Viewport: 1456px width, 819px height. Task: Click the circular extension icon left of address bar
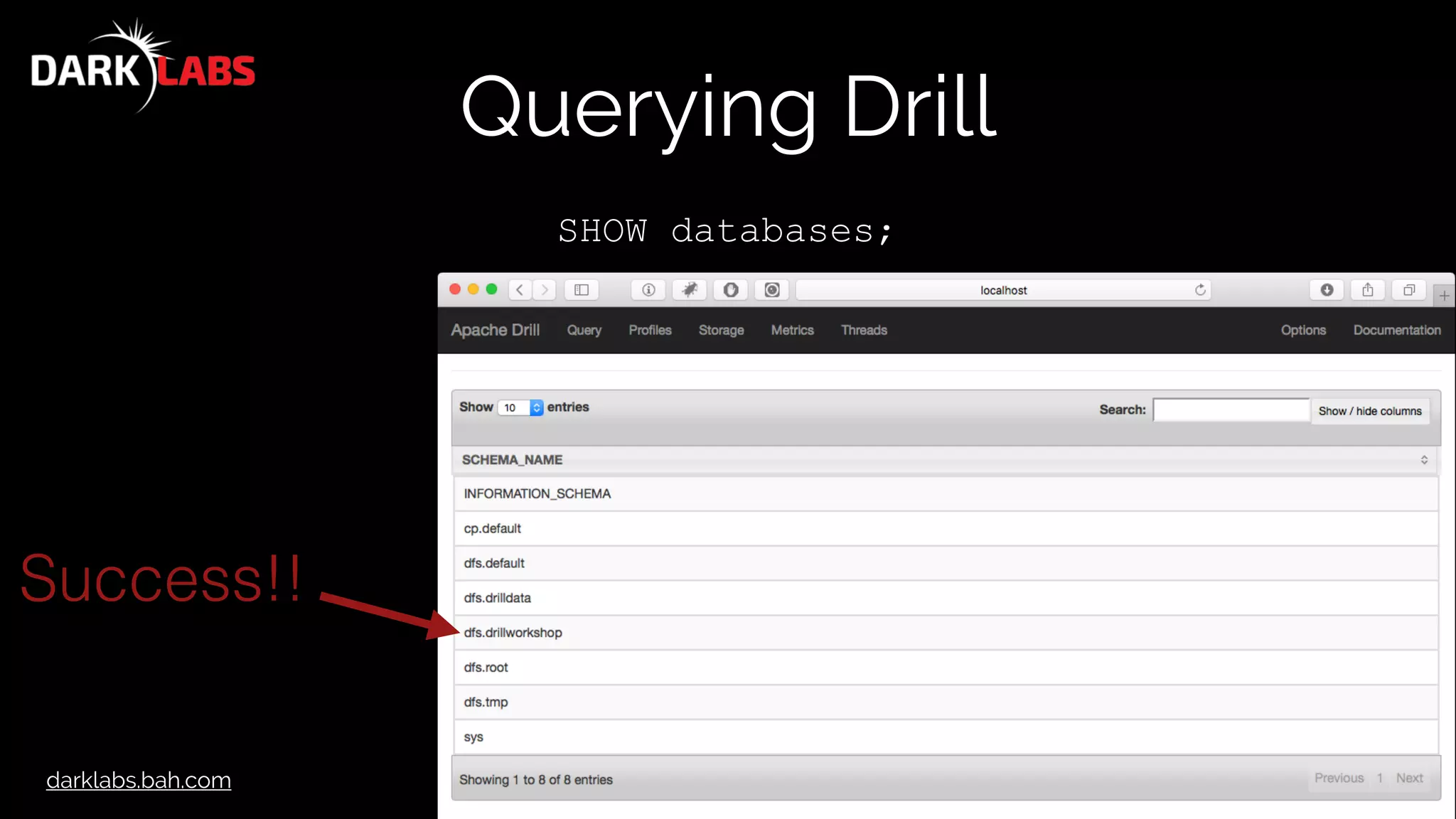click(x=772, y=290)
